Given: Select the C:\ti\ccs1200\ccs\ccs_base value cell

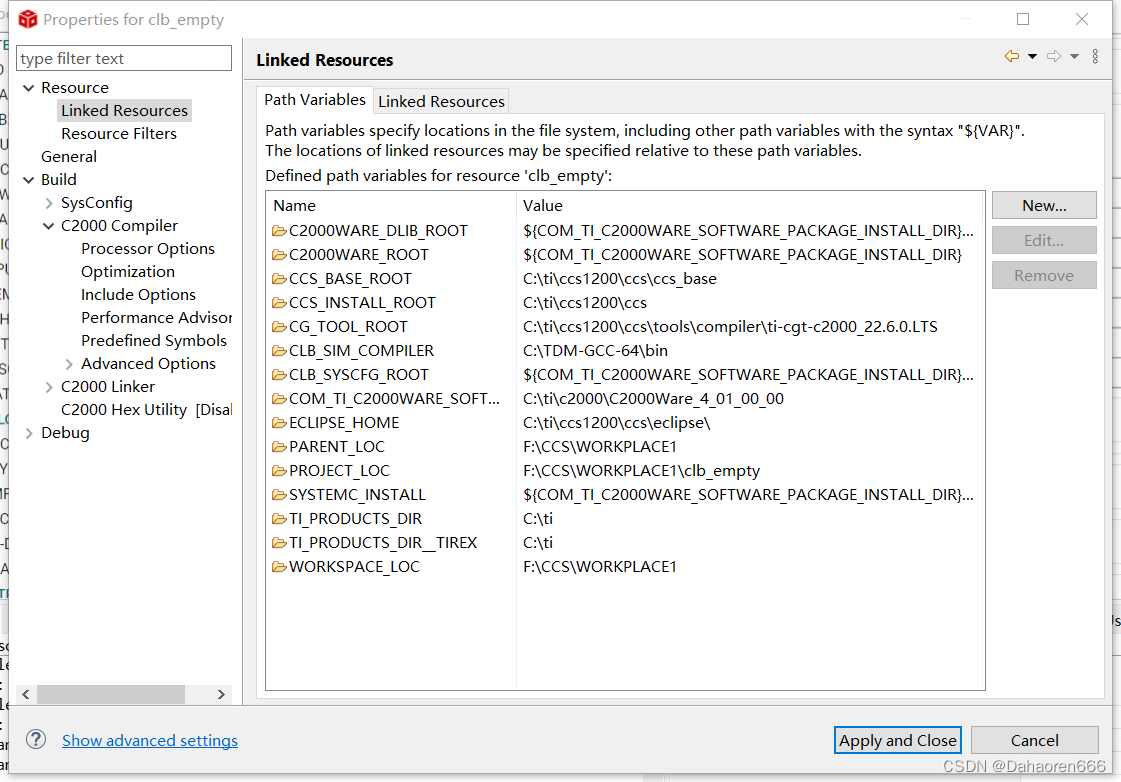Looking at the screenshot, I should 619,279.
